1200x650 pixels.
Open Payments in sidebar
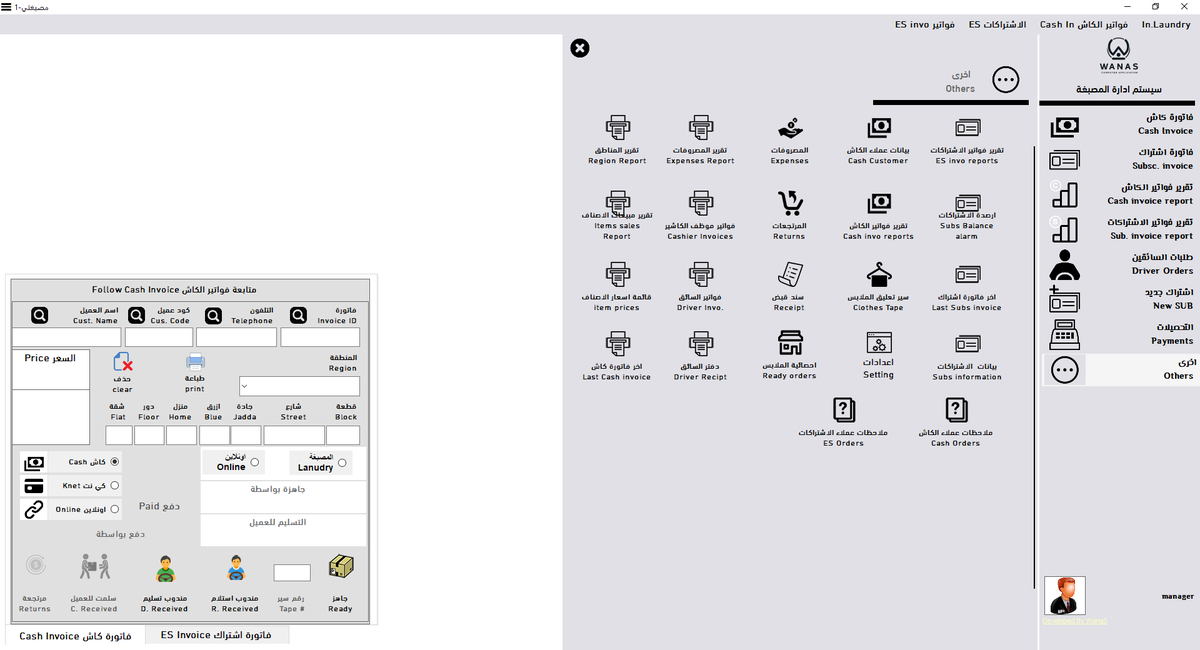pos(1120,334)
